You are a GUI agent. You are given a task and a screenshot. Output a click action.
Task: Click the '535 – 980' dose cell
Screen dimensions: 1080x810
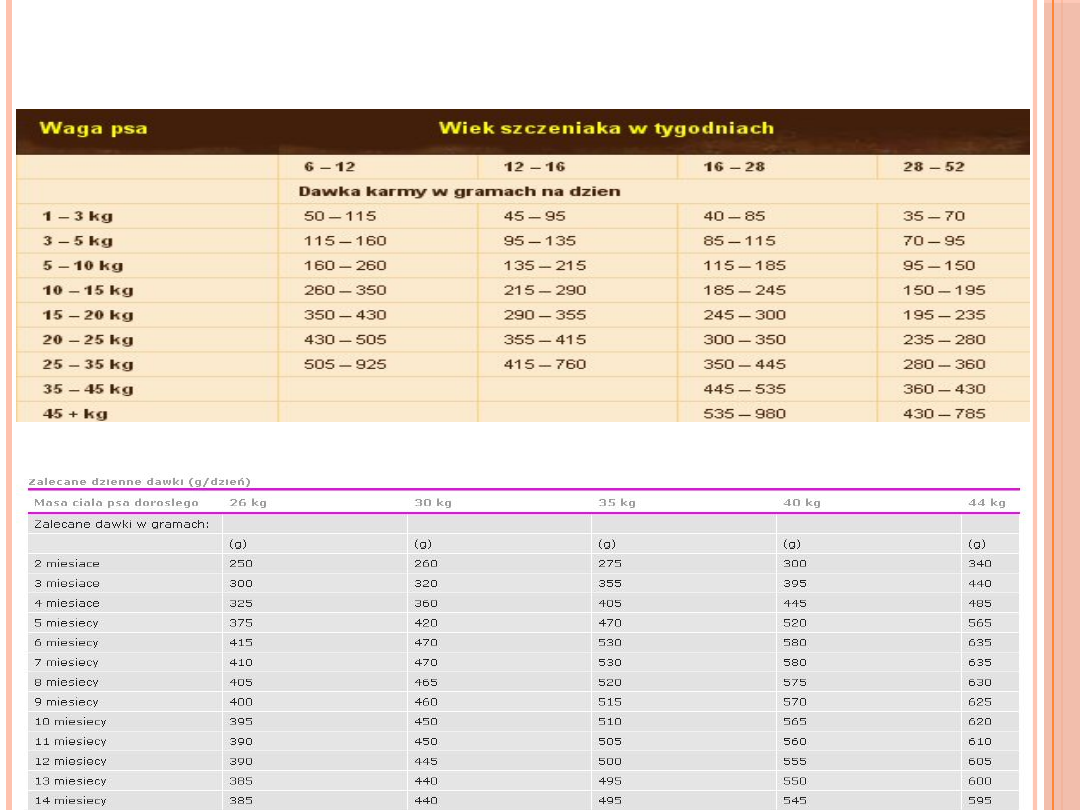[x=744, y=414]
